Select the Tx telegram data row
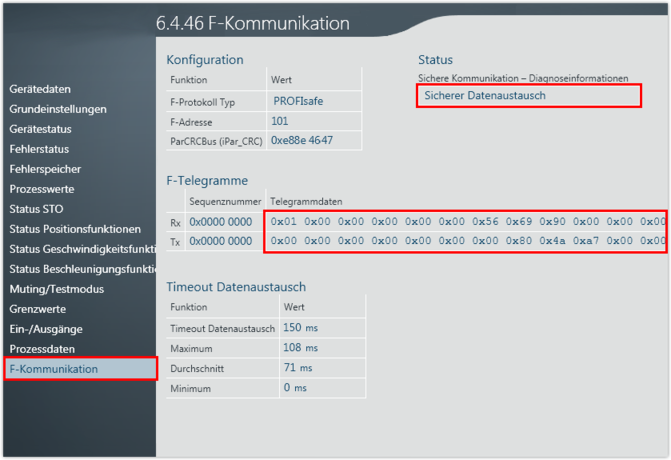 tap(467, 241)
